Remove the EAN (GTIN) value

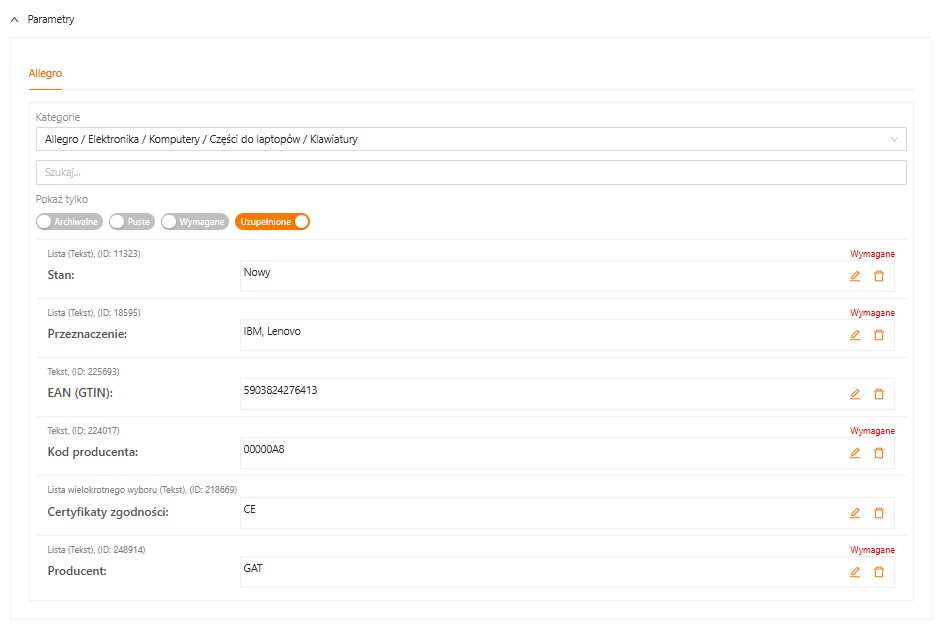[x=879, y=394]
